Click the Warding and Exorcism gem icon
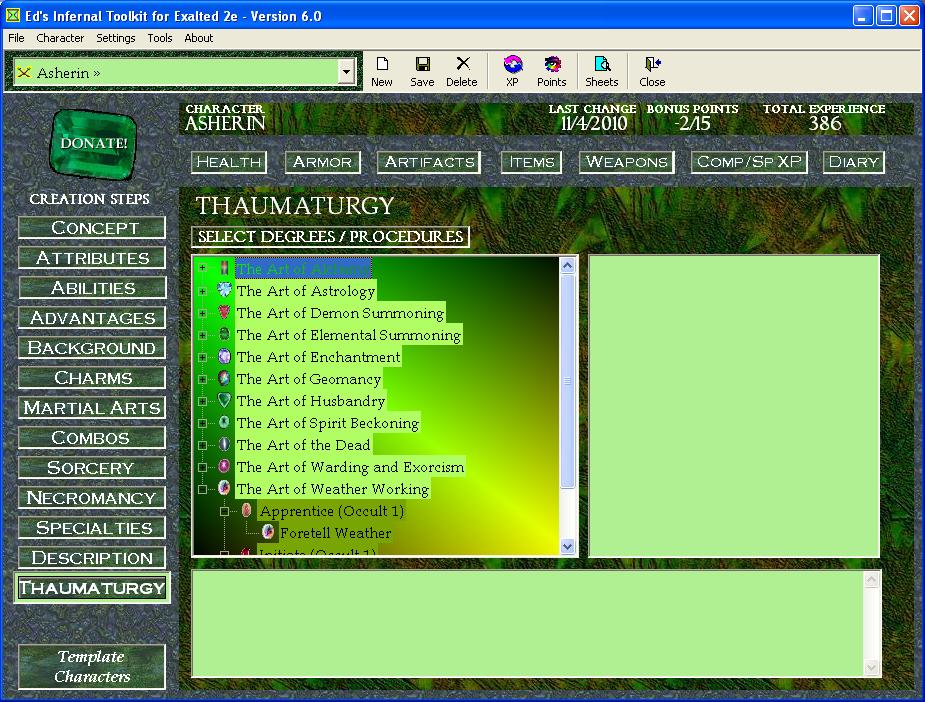This screenshot has height=702, width=925. click(x=224, y=467)
